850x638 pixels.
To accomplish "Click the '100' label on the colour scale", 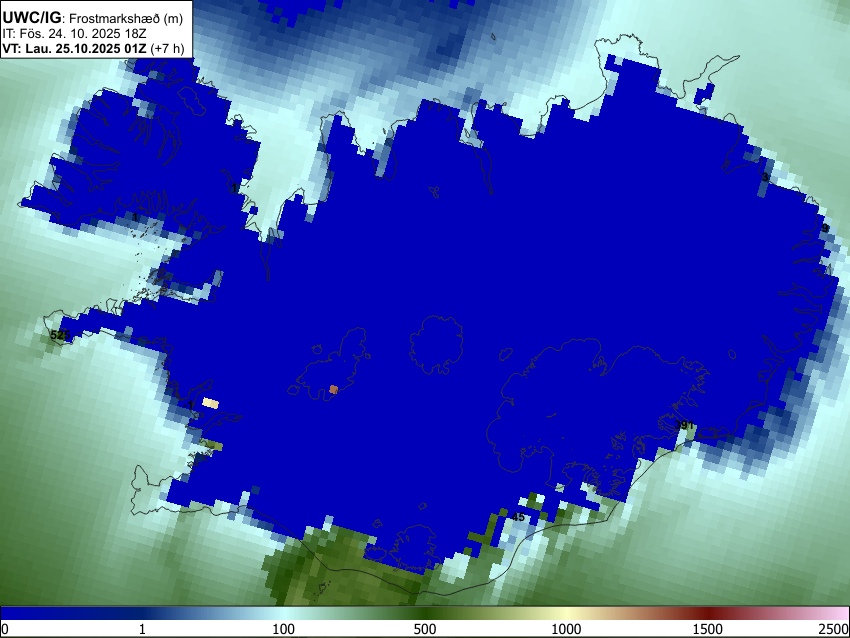I will click(284, 629).
